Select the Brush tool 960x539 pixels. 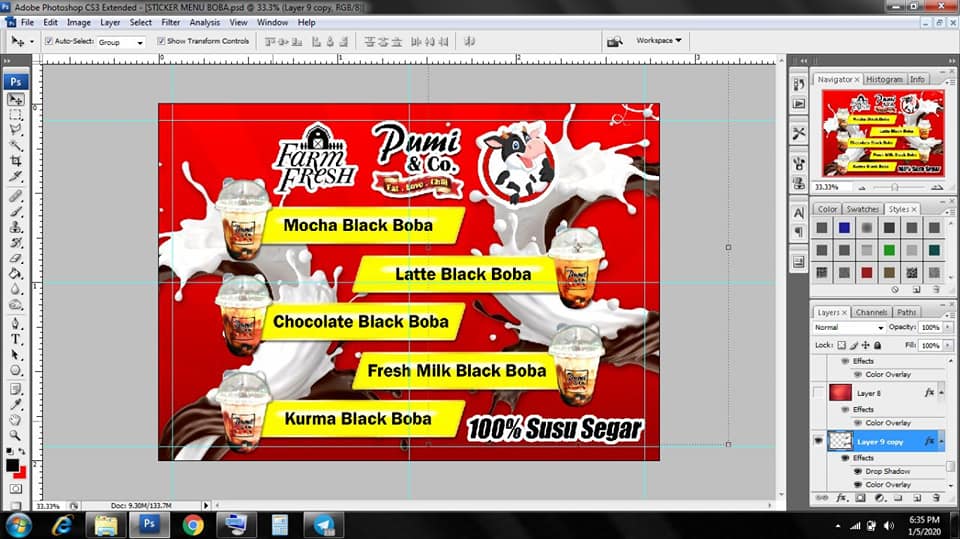[16, 212]
